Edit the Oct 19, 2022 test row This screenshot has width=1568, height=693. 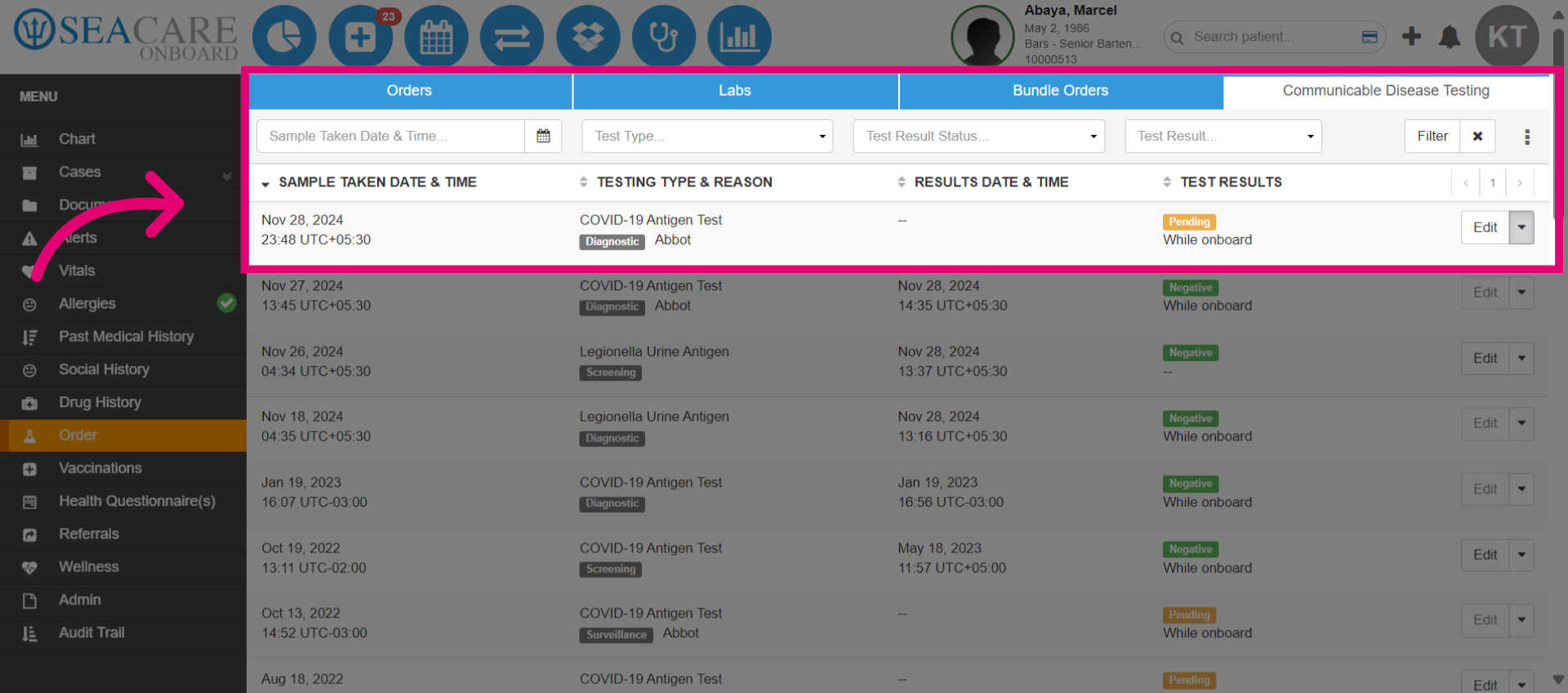coord(1485,555)
